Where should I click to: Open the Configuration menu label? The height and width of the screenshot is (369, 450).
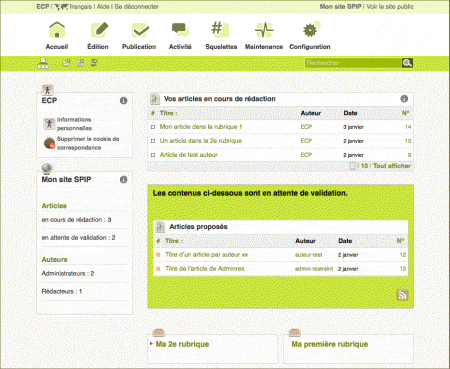point(310,47)
